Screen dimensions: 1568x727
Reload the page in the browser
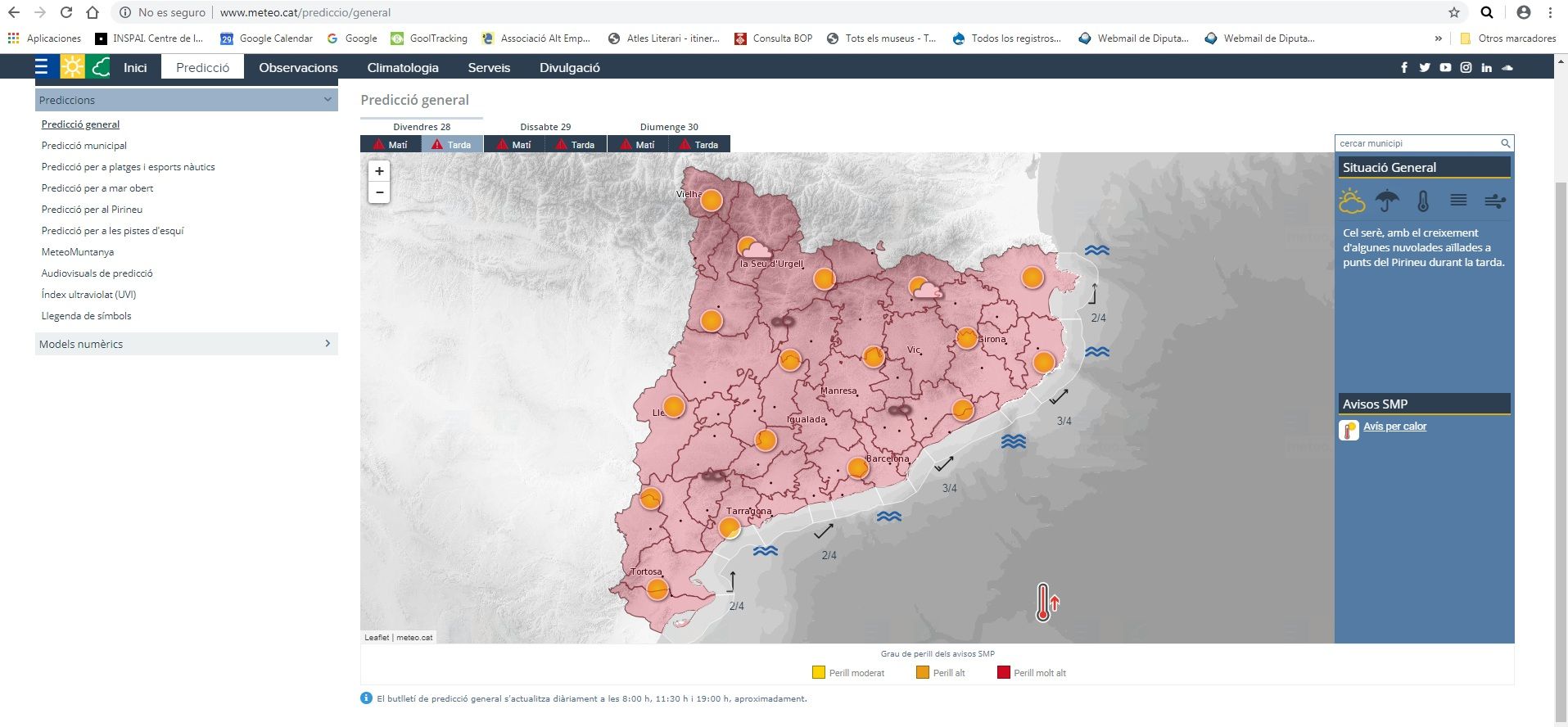coord(66,12)
